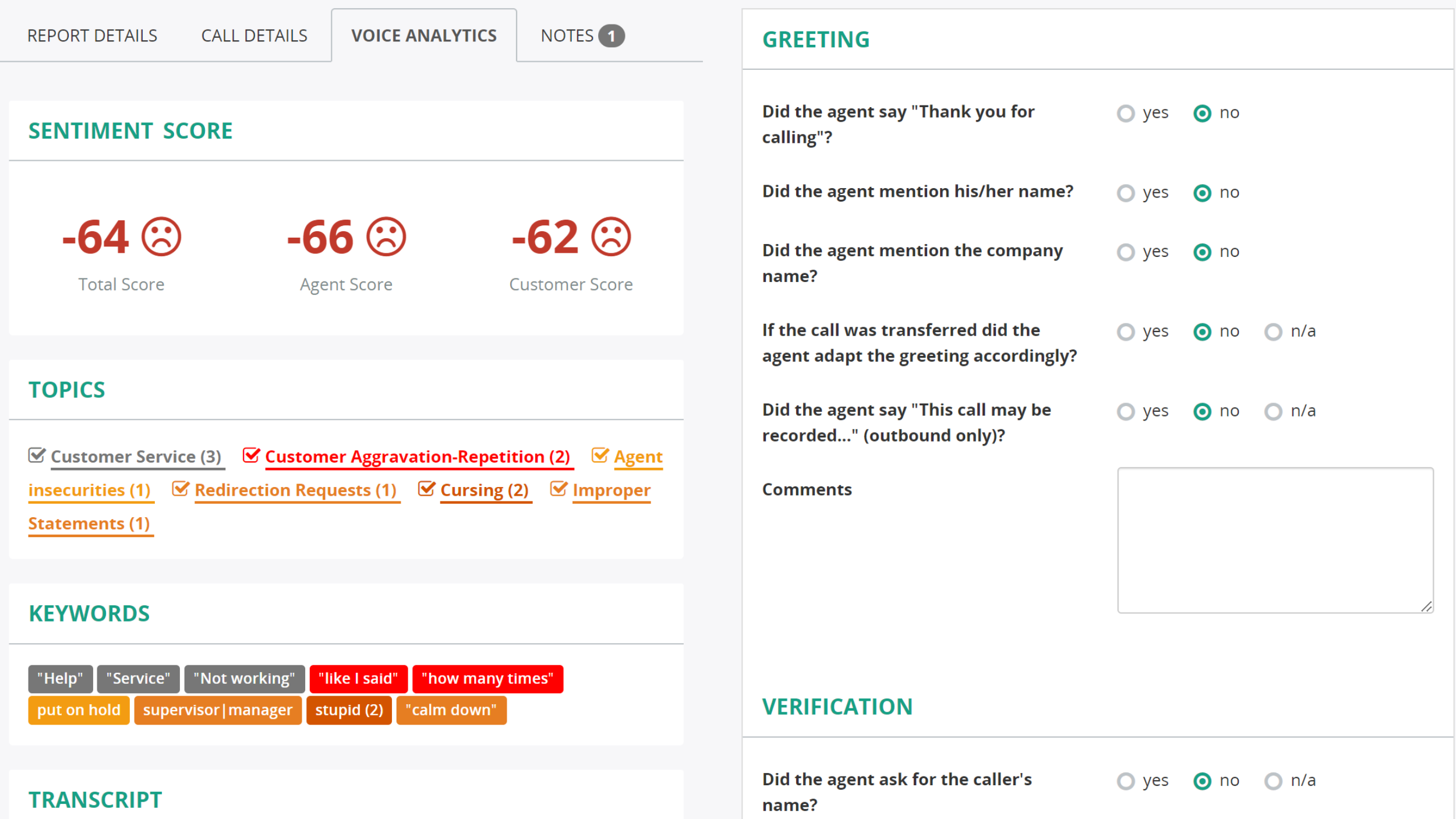Click the Total Score sad face icon
This screenshot has width=1456, height=819.
tap(161, 236)
